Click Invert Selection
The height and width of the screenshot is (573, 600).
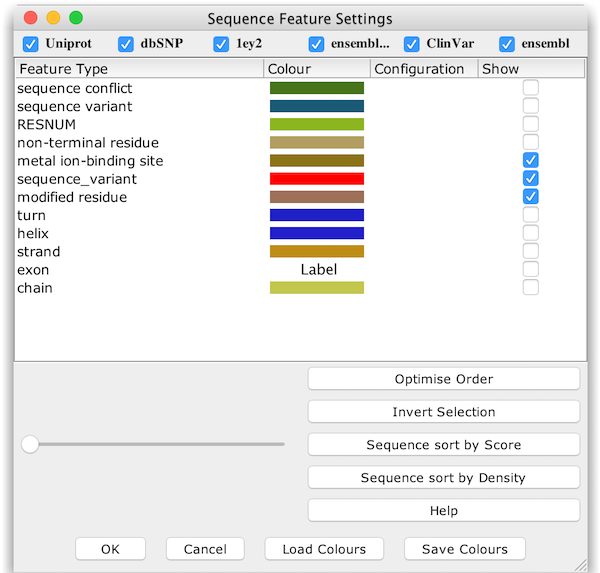[x=443, y=412]
